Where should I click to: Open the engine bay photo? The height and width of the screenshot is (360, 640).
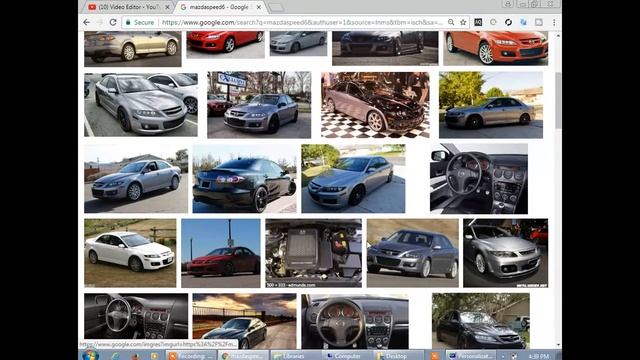click(313, 253)
